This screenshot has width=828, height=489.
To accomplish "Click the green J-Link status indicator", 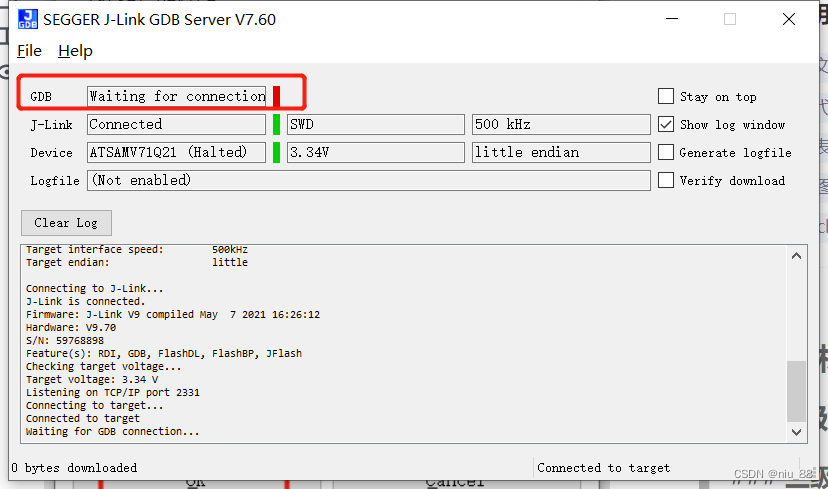I will [x=276, y=124].
